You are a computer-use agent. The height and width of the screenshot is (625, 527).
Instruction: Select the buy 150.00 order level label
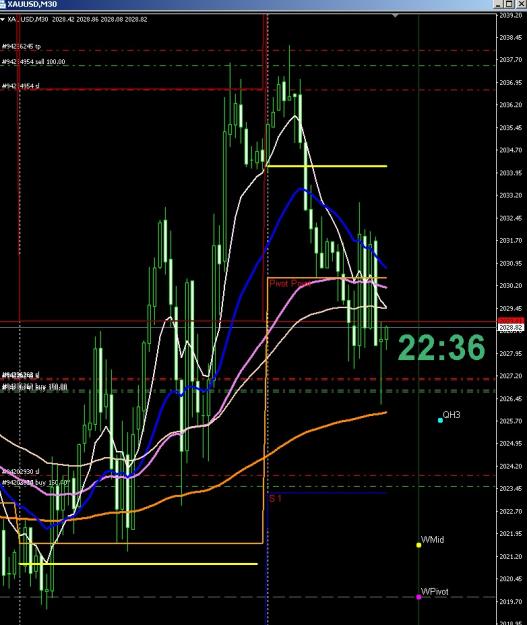[35, 387]
